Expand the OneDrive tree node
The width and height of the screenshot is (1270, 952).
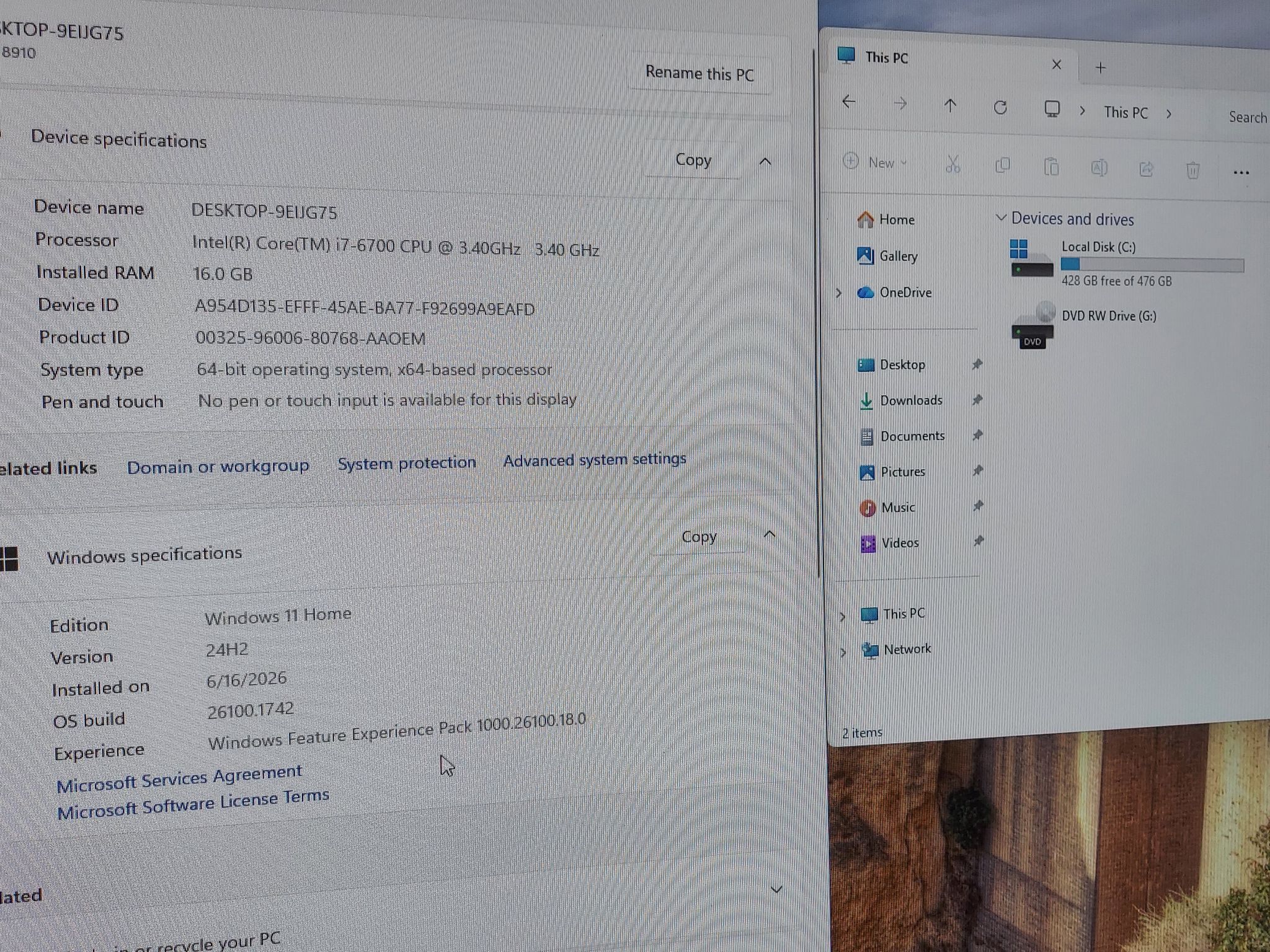(x=839, y=293)
